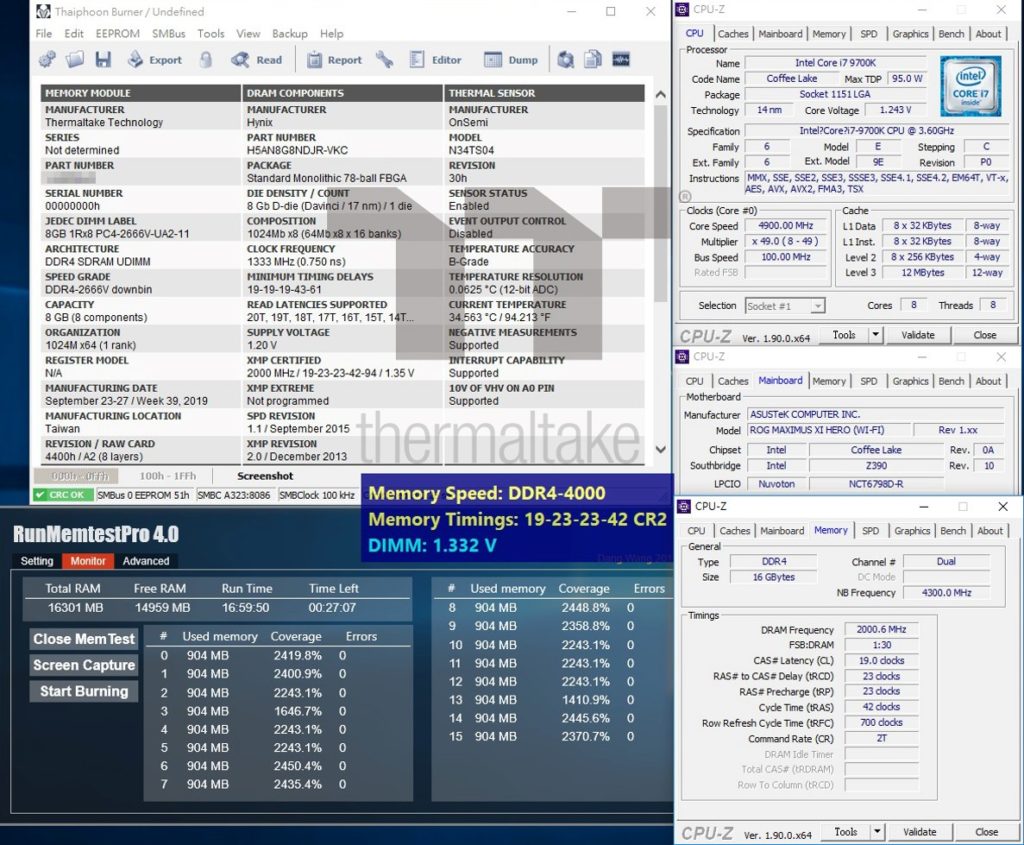The height and width of the screenshot is (845, 1024).
Task: Click the wrench tool icon
Action: [x=384, y=59]
